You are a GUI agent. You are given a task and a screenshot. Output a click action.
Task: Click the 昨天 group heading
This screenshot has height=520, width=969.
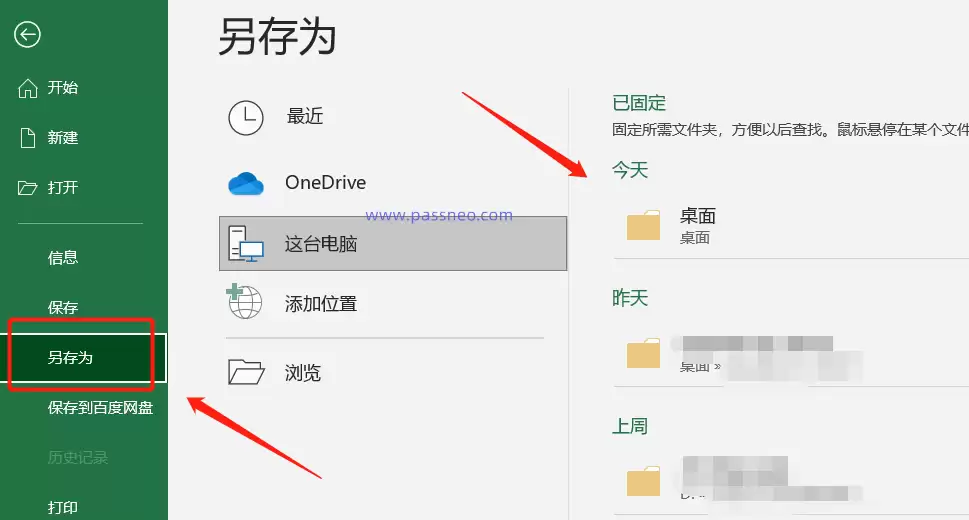630,298
